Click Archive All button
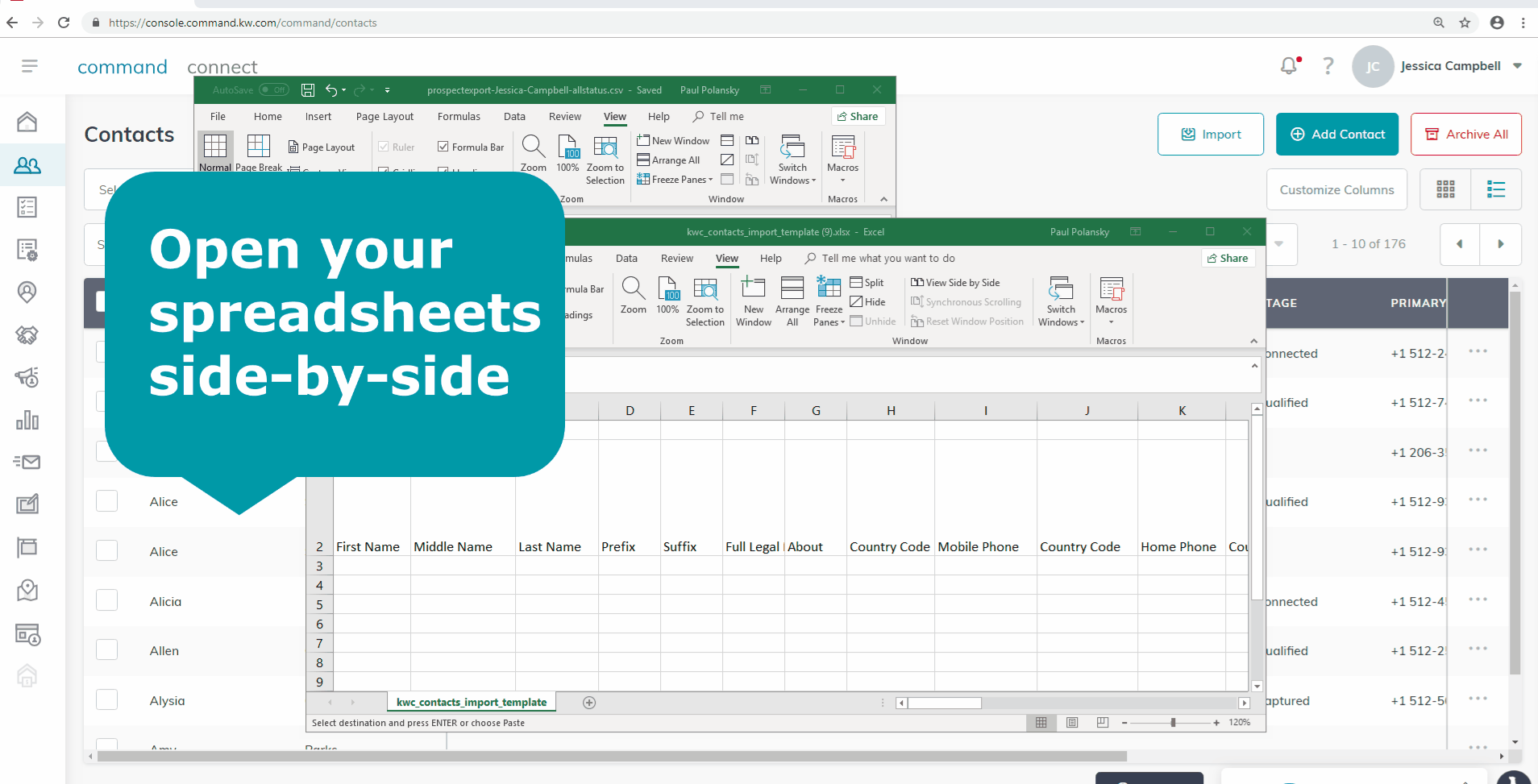The height and width of the screenshot is (784, 1538). pyautogui.click(x=1466, y=135)
